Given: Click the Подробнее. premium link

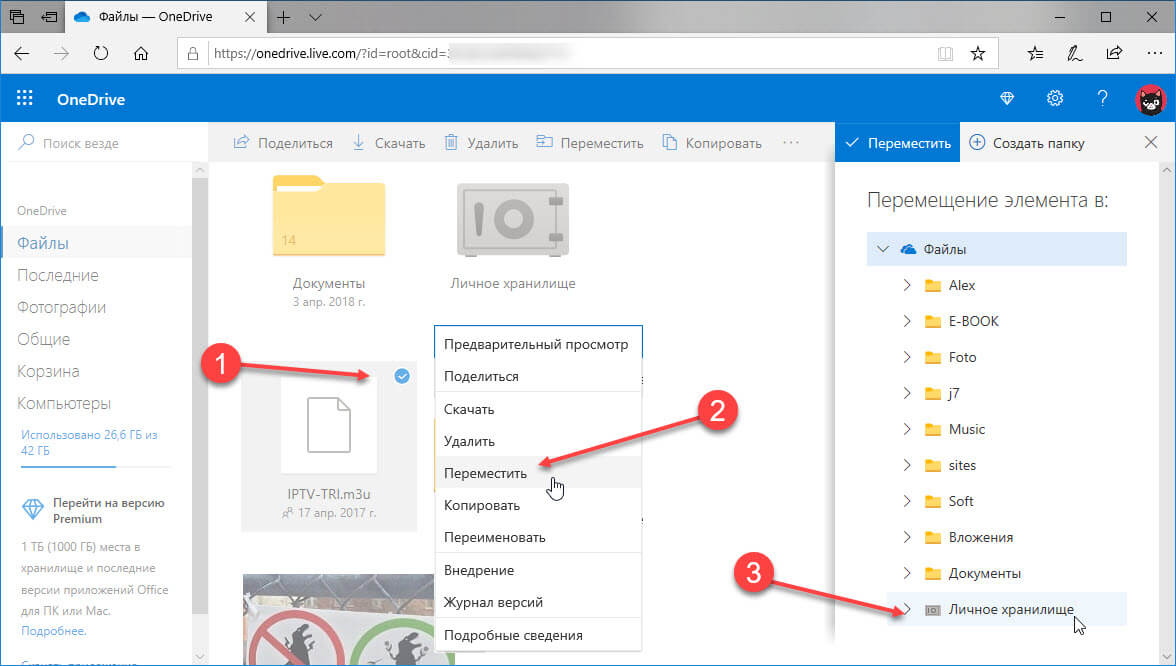Looking at the screenshot, I should pos(53,631).
